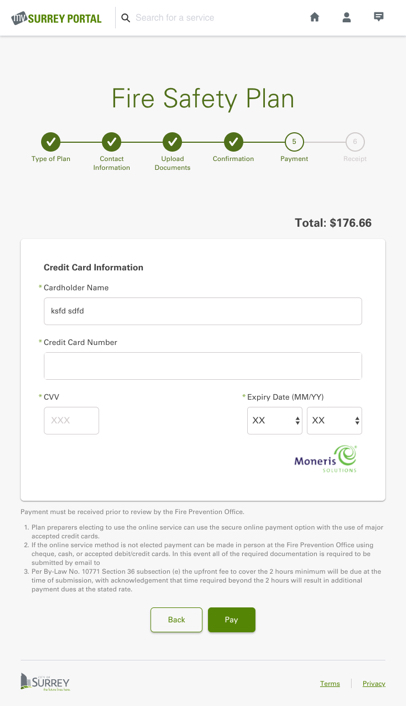Click step 5 Payment circle
406x706 pixels.
click(294, 142)
